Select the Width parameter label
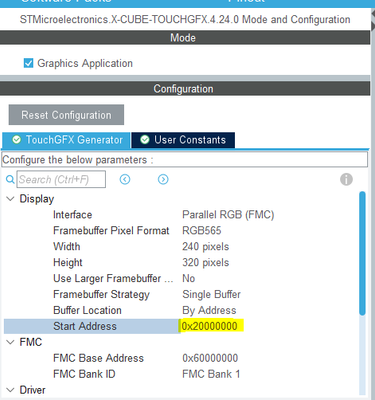The height and width of the screenshot is (400, 375). (67, 247)
